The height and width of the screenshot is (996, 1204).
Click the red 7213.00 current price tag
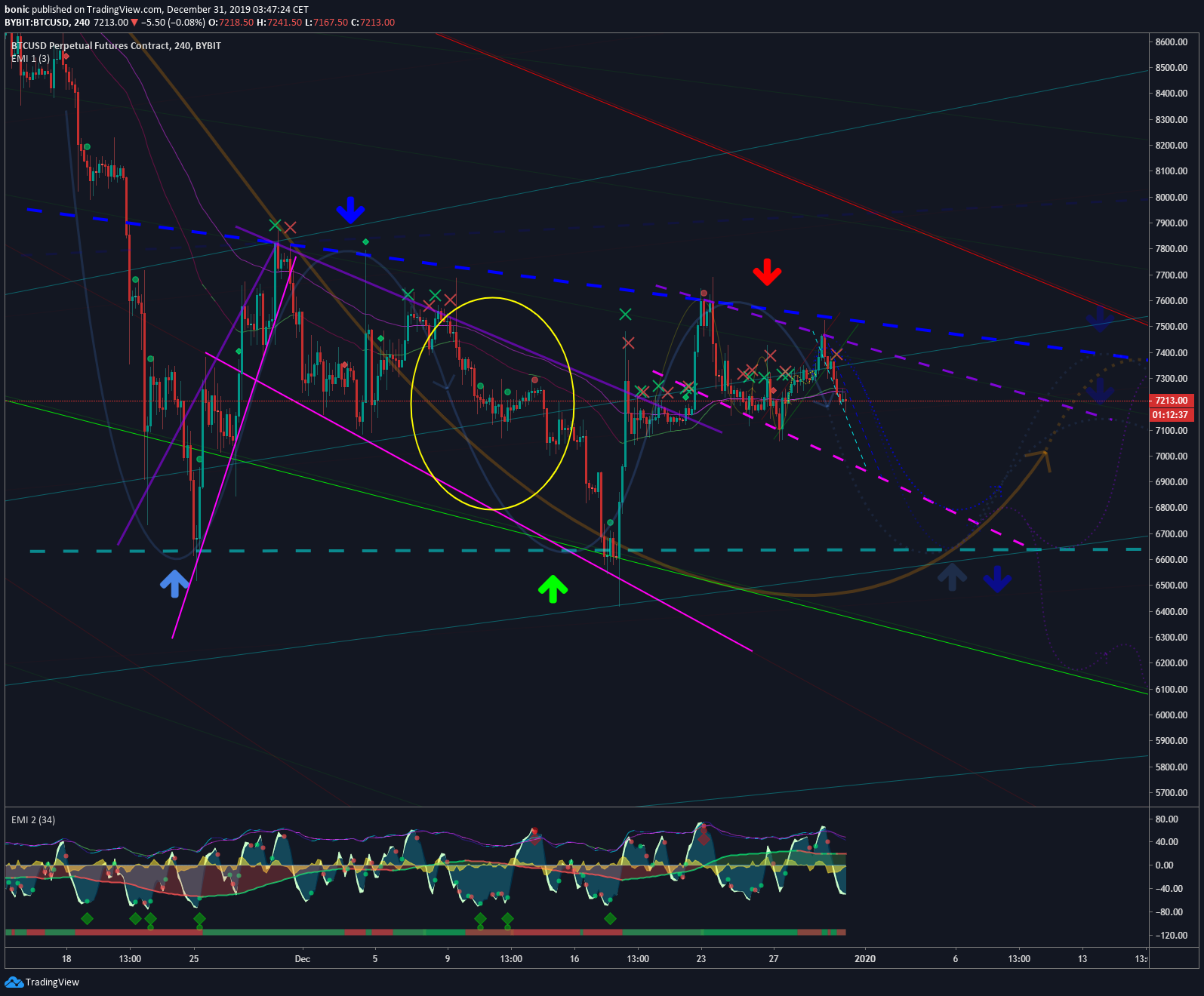click(1172, 401)
